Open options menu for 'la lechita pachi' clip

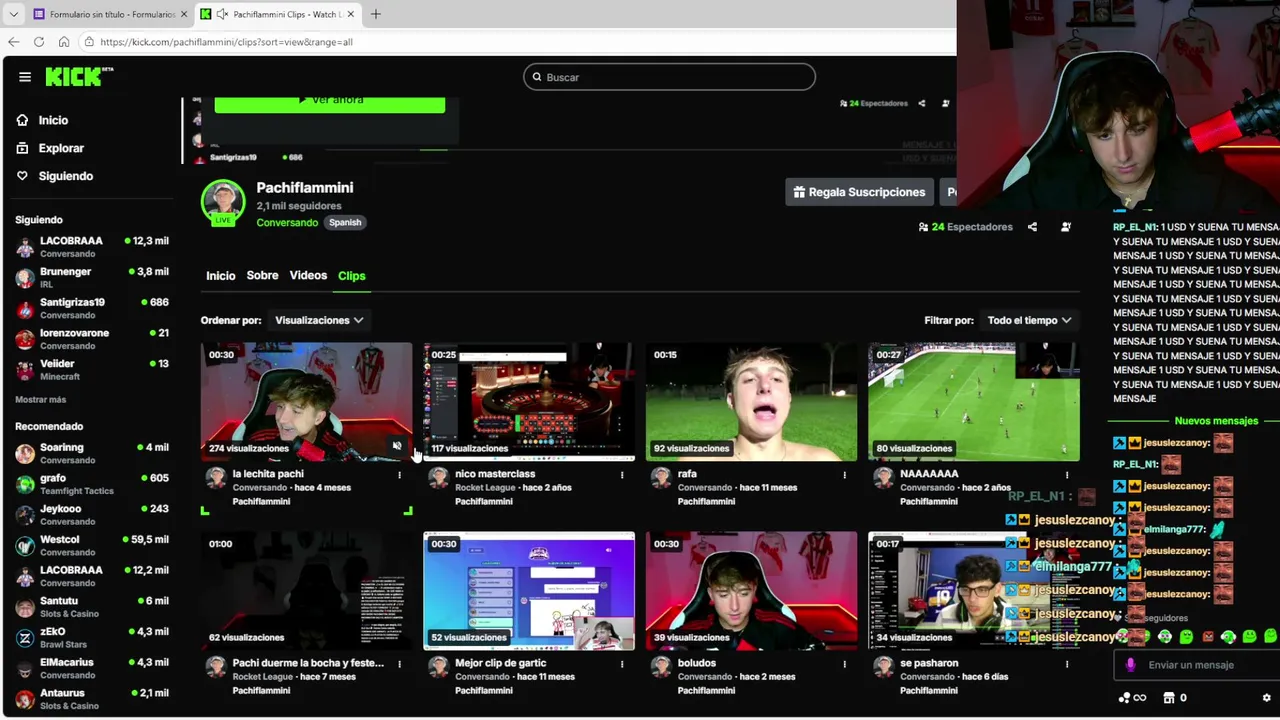tap(399, 475)
